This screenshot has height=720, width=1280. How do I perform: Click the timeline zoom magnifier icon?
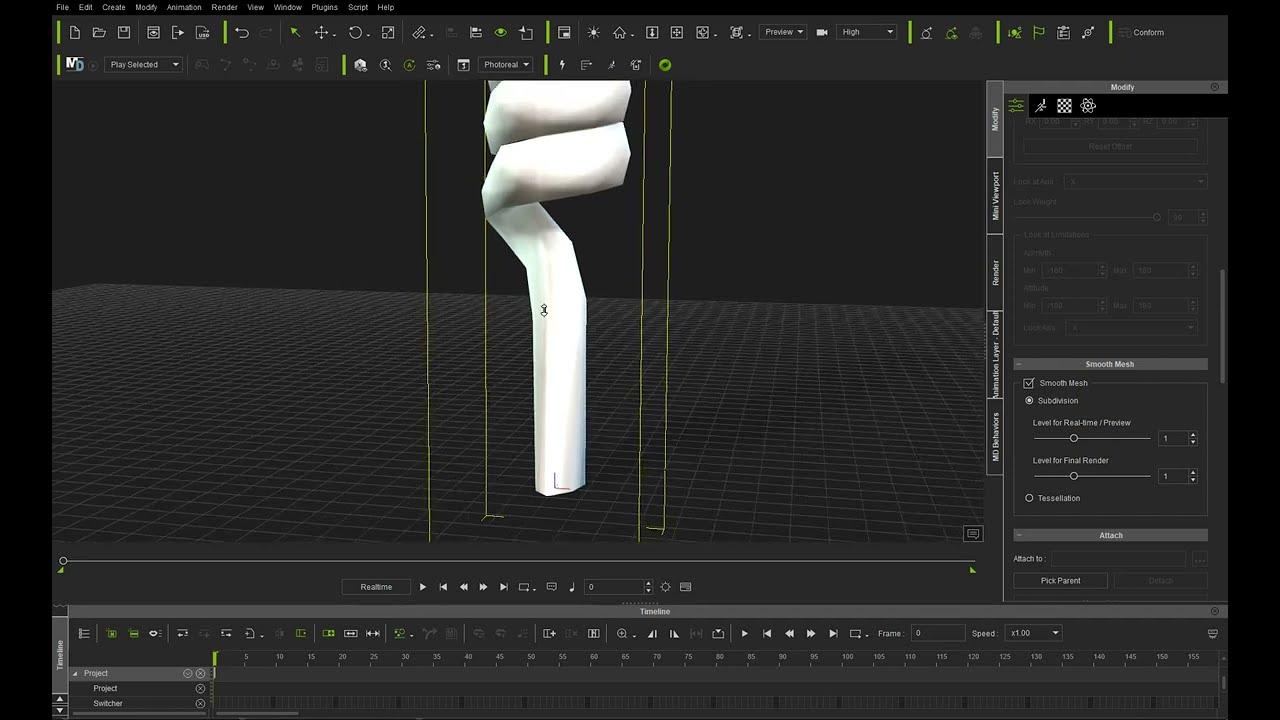point(623,633)
